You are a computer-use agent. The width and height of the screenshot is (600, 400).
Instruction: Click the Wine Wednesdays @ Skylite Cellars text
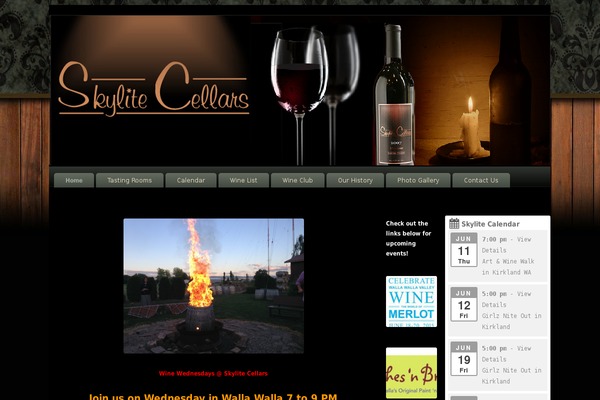coord(213,373)
